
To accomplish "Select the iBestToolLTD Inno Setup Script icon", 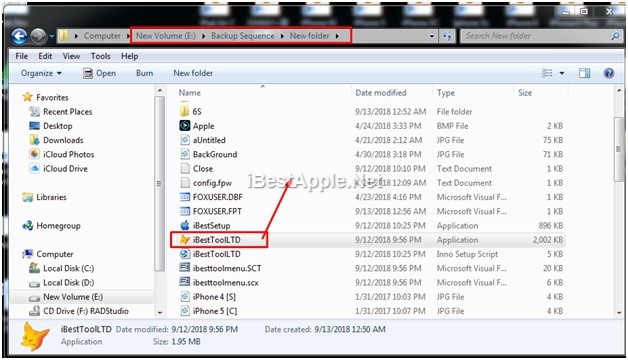I will coord(185,254).
